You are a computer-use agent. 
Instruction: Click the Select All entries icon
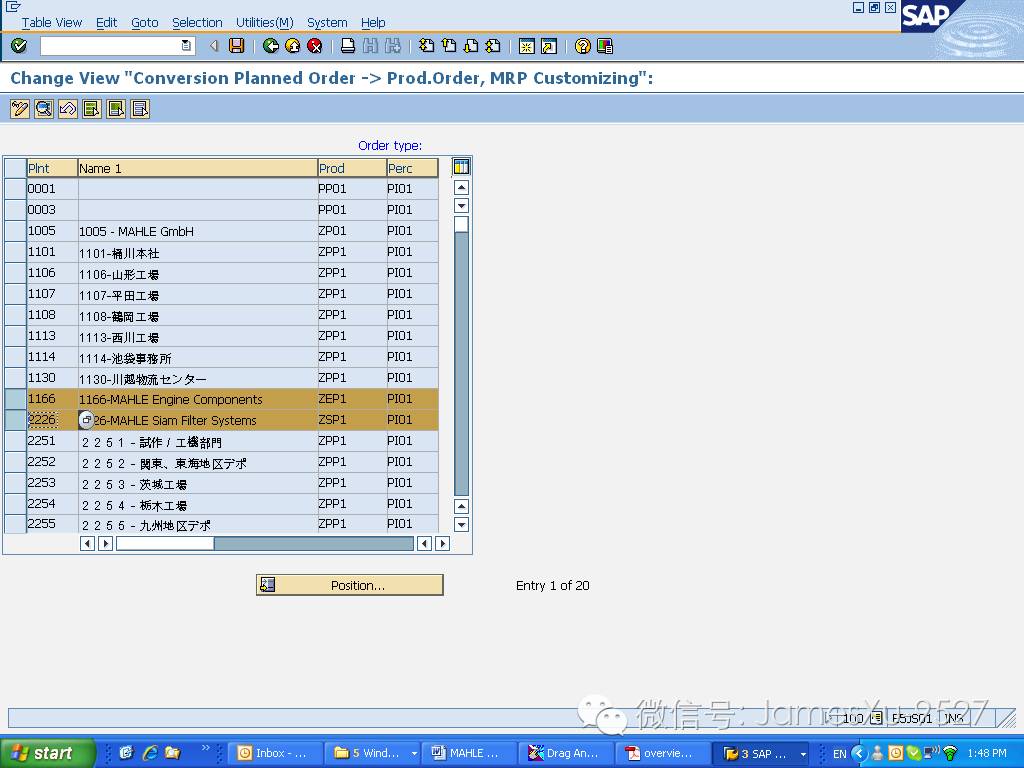pyautogui.click(x=92, y=108)
